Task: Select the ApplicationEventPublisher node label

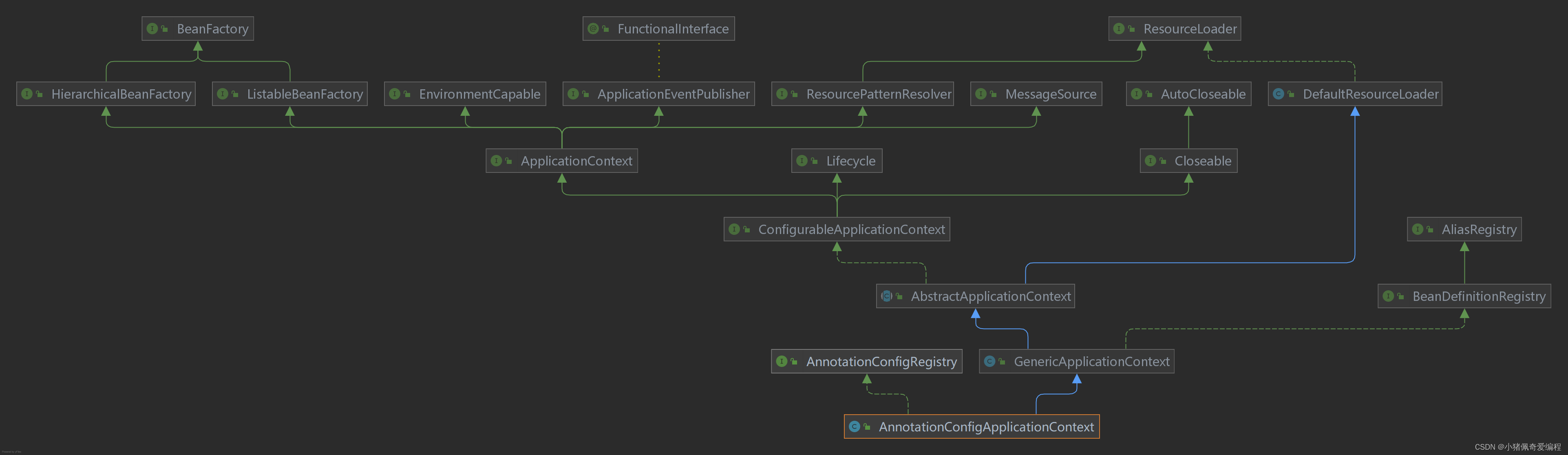Action: coord(673,94)
